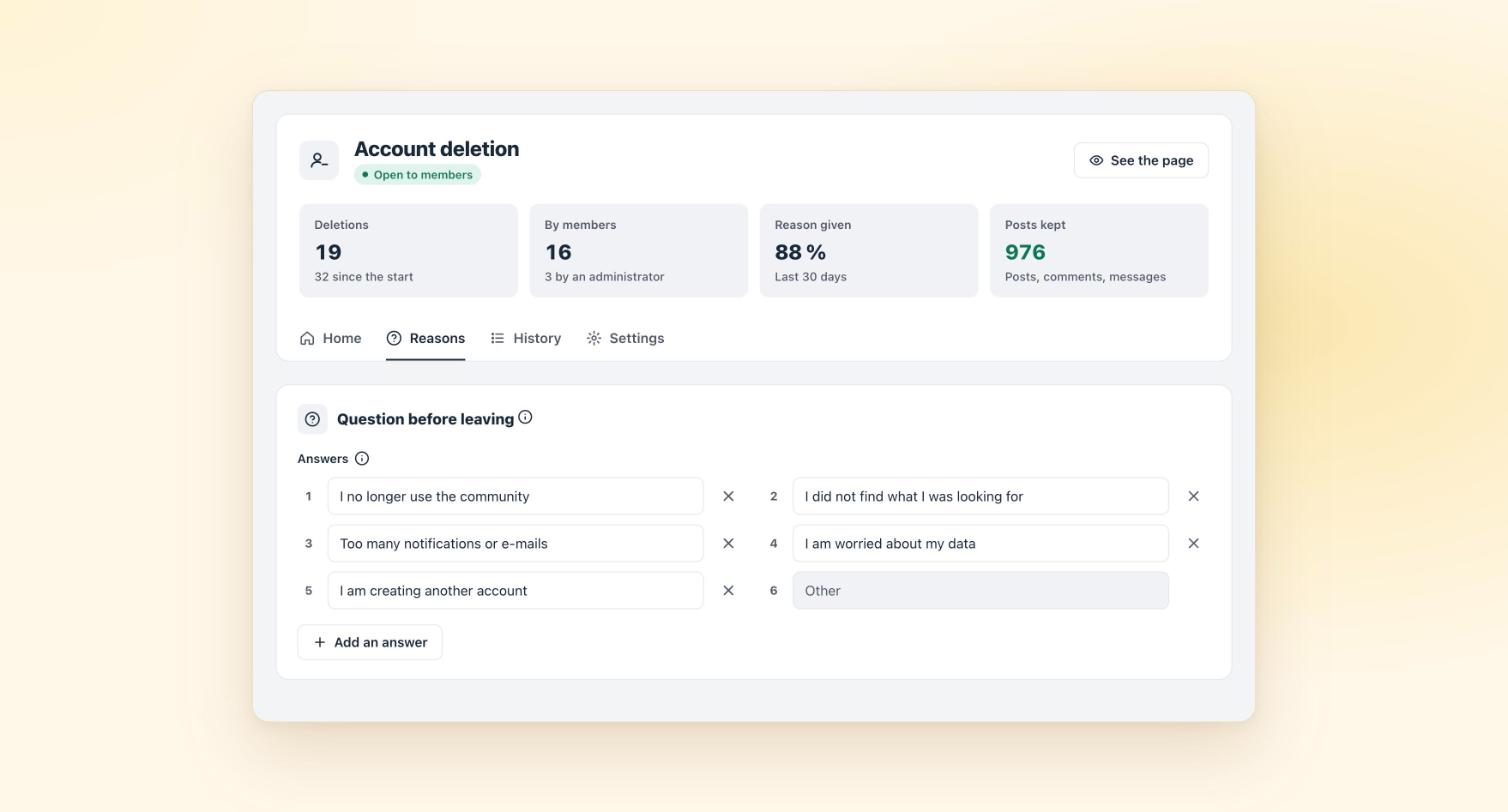
Task: Select the Reasons tab
Action: (425, 338)
